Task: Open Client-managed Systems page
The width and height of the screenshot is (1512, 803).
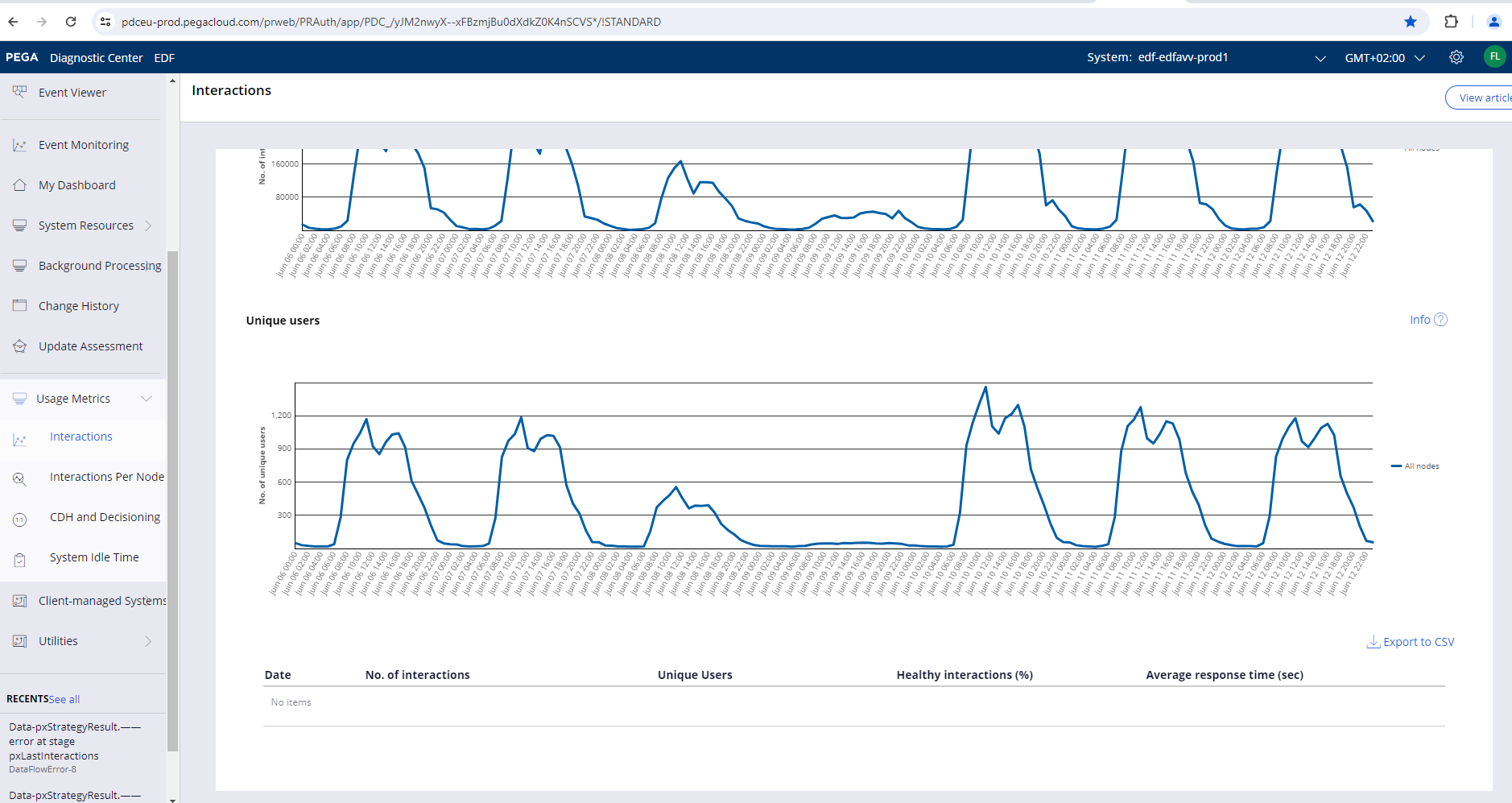Action: click(102, 601)
